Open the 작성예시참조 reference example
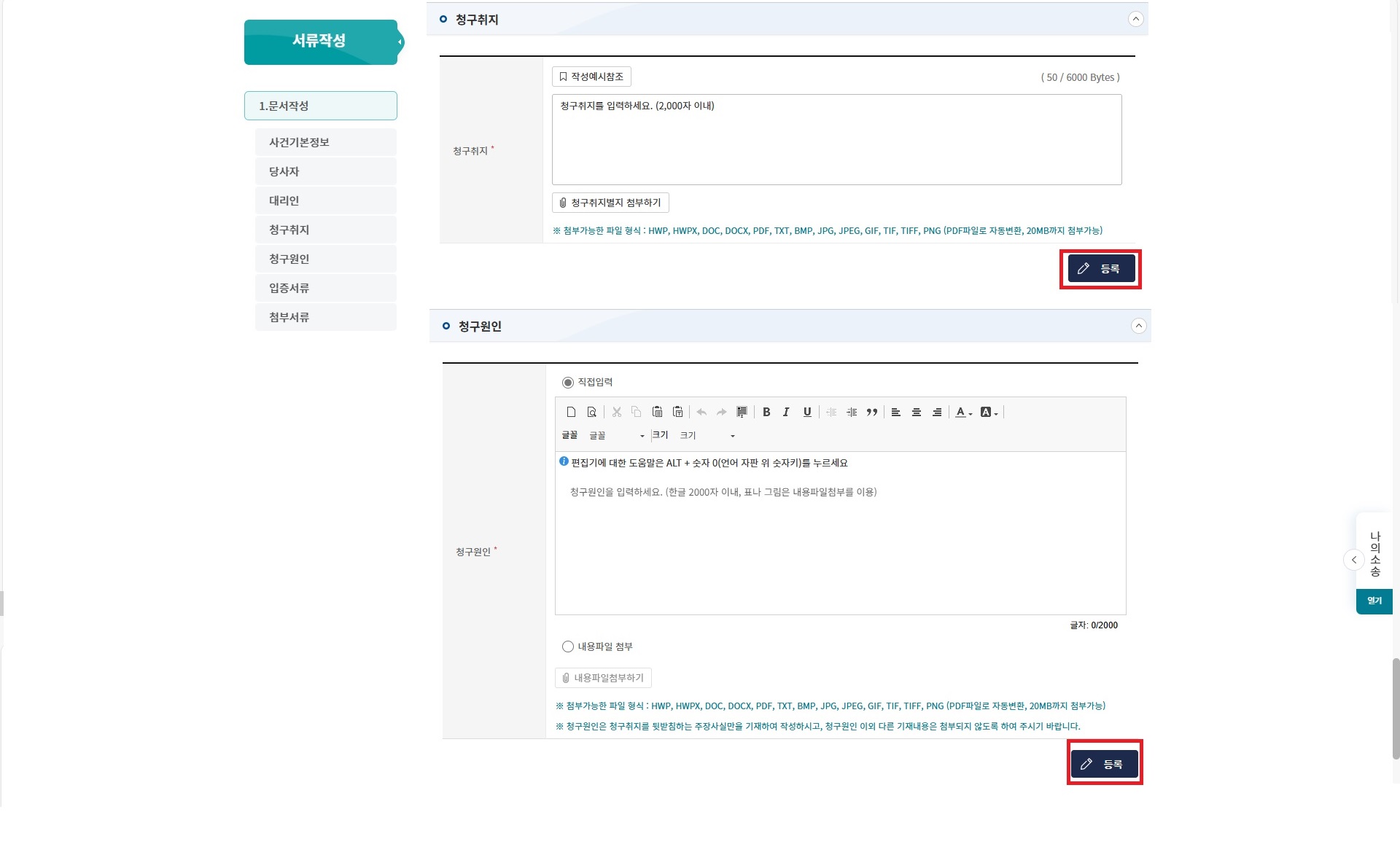This screenshot has width=1400, height=863. [591, 77]
